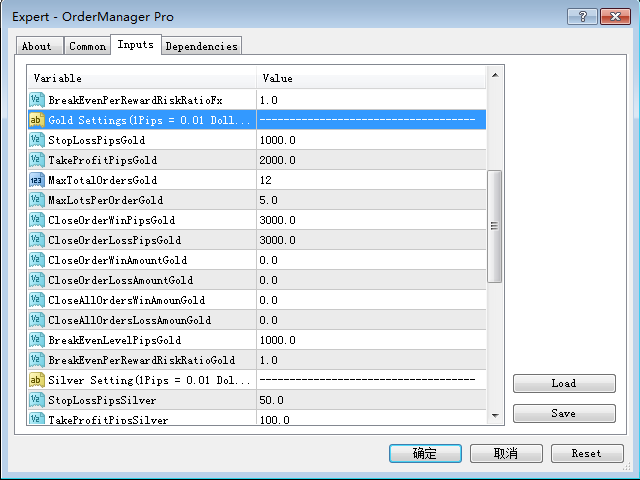Image resolution: width=640 pixels, height=480 pixels.
Task: Click the icon next to StopLossPipsGold
Action: pos(37,140)
